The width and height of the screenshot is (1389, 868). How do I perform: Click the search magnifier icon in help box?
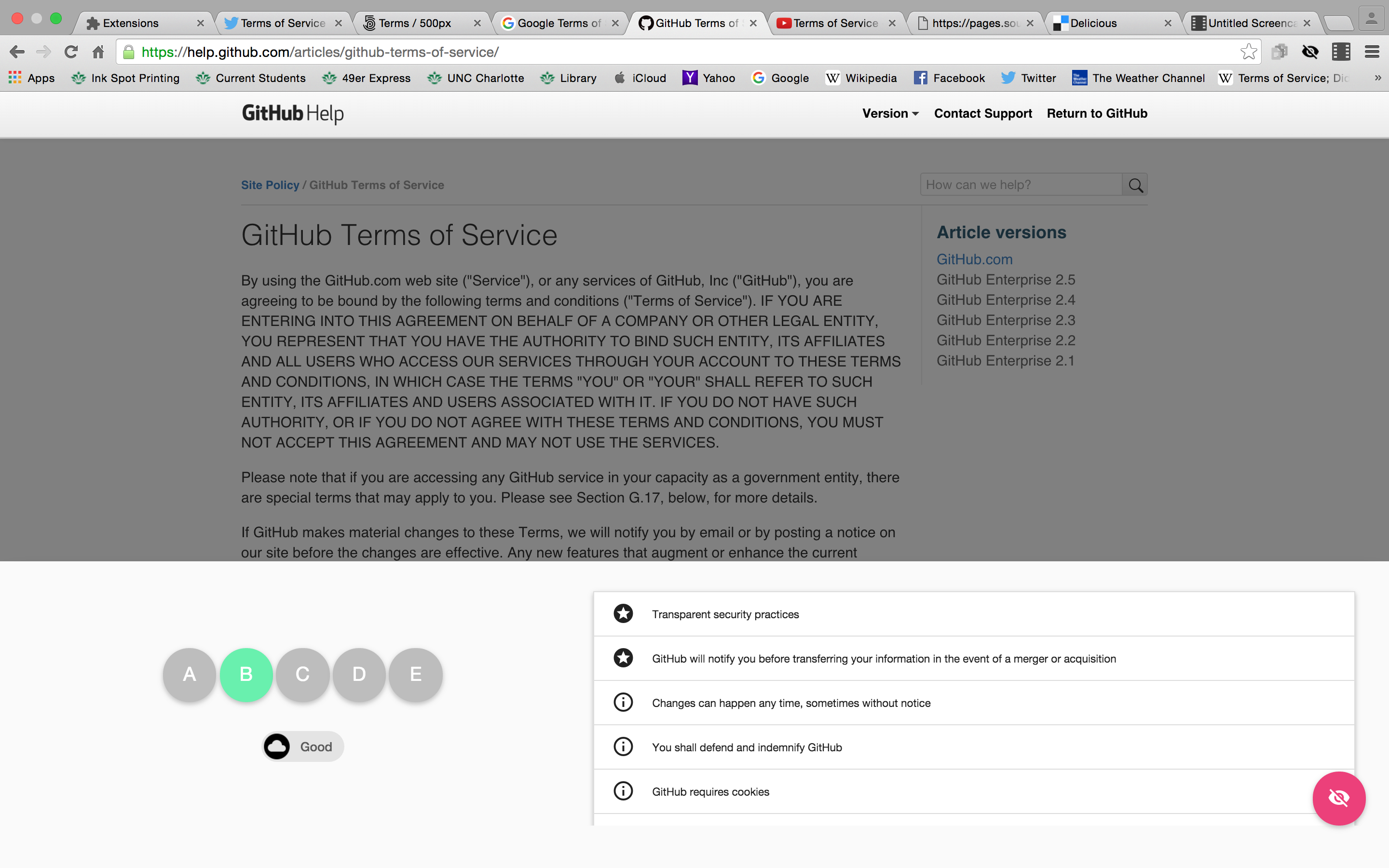(1135, 185)
